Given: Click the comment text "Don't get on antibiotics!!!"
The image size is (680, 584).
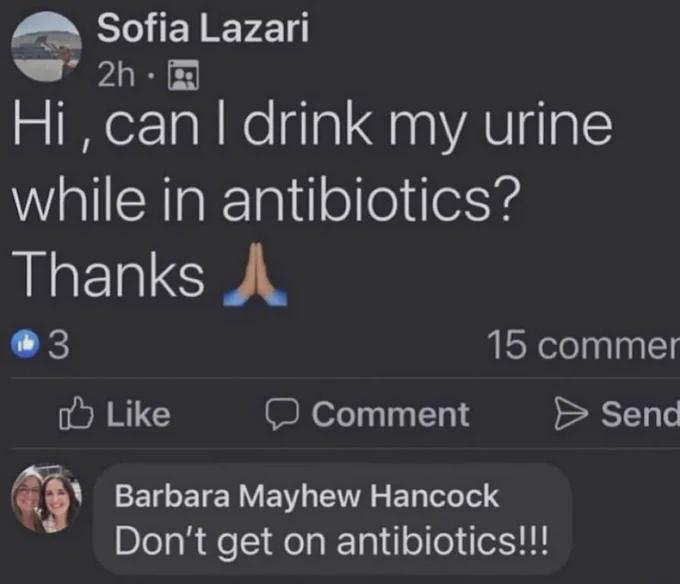Looking at the screenshot, I should (x=331, y=541).
